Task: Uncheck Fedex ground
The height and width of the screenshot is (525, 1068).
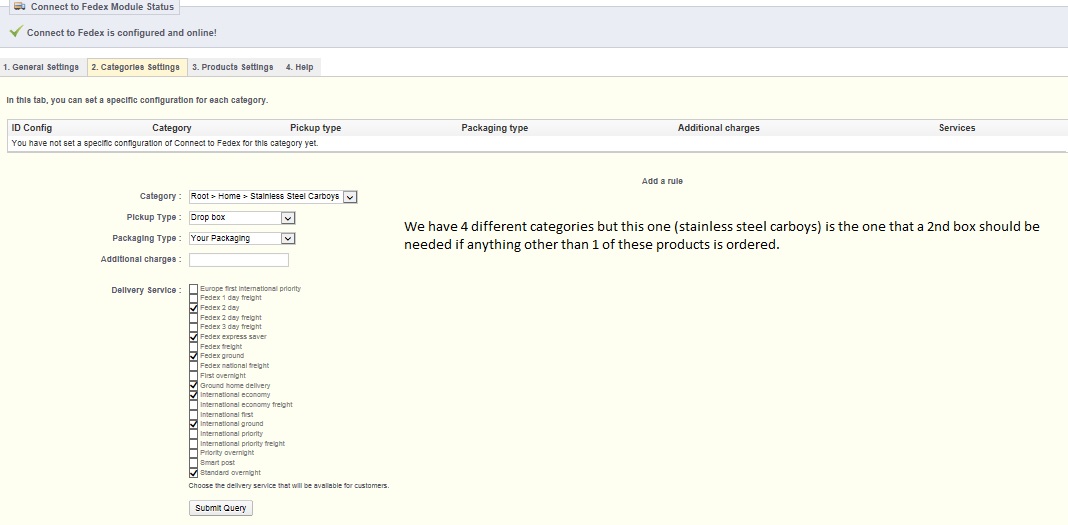Action: [193, 356]
